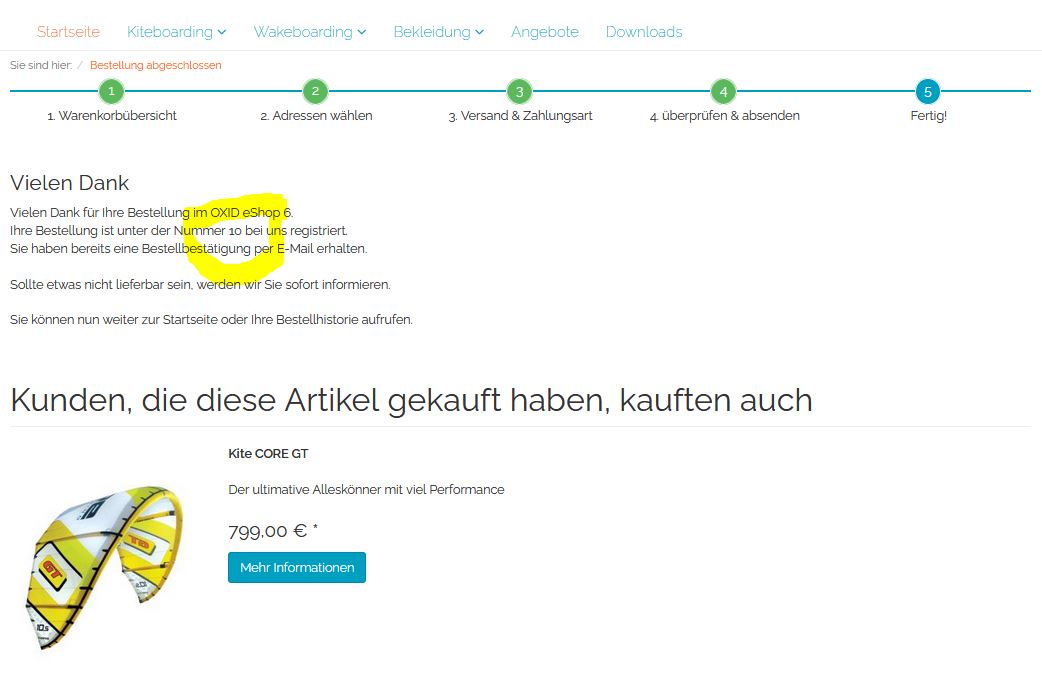Expand the Bekleidung dropdown menu

[438, 32]
